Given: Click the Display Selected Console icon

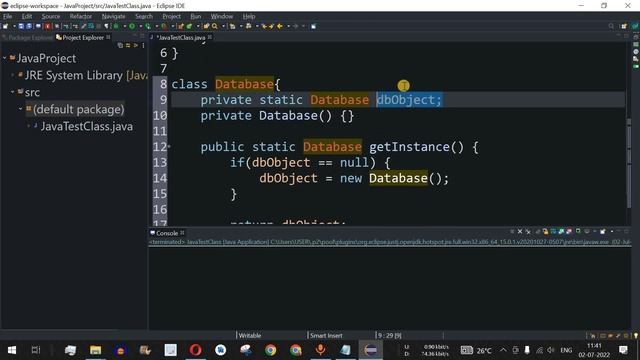Looking at the screenshot, I should [587, 231].
